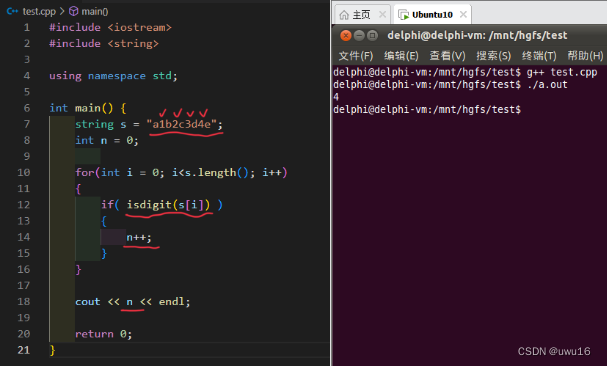Close the Ubuntu10 tab

pyautogui.click(x=463, y=14)
